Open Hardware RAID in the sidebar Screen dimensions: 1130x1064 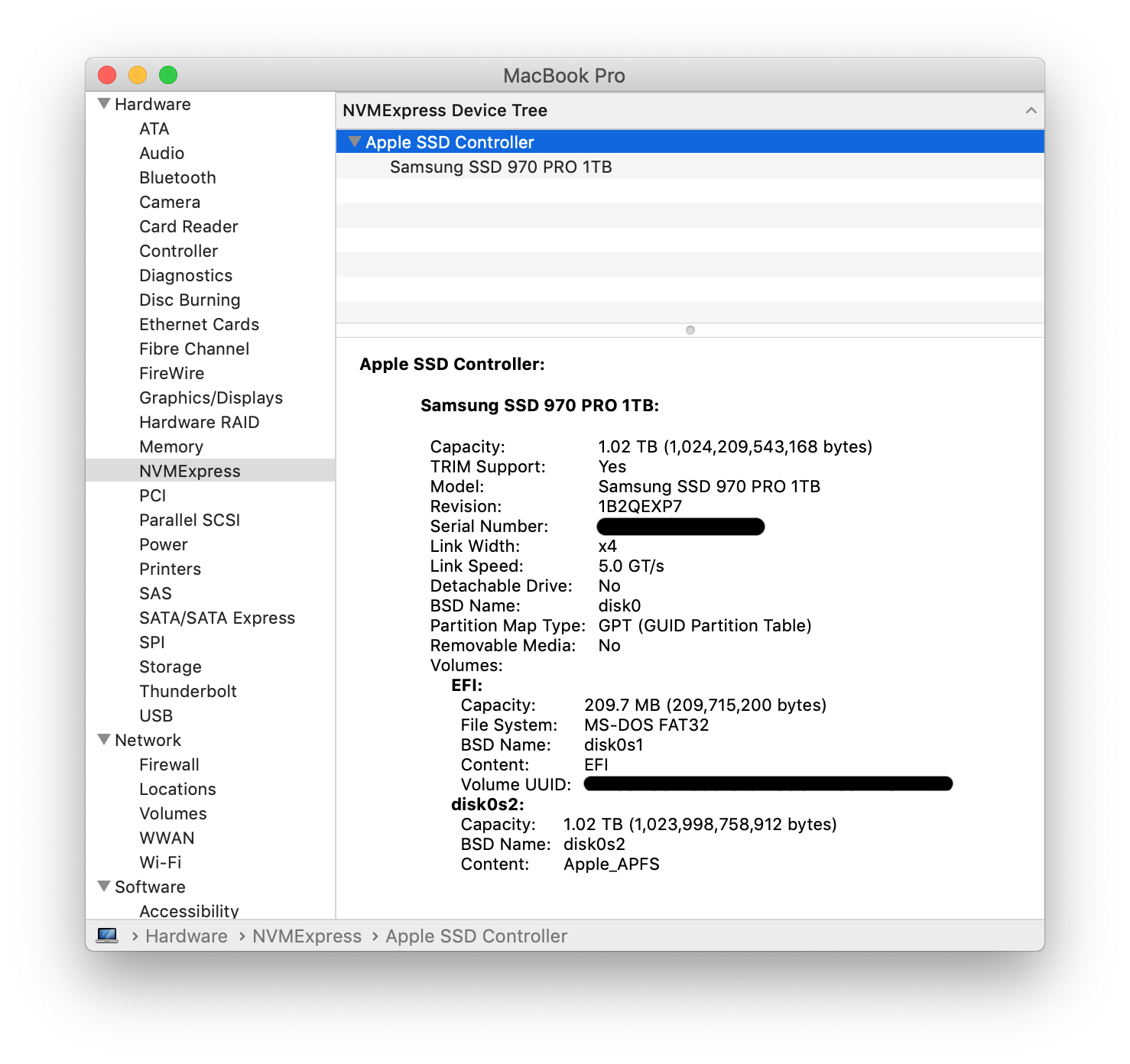pos(200,422)
